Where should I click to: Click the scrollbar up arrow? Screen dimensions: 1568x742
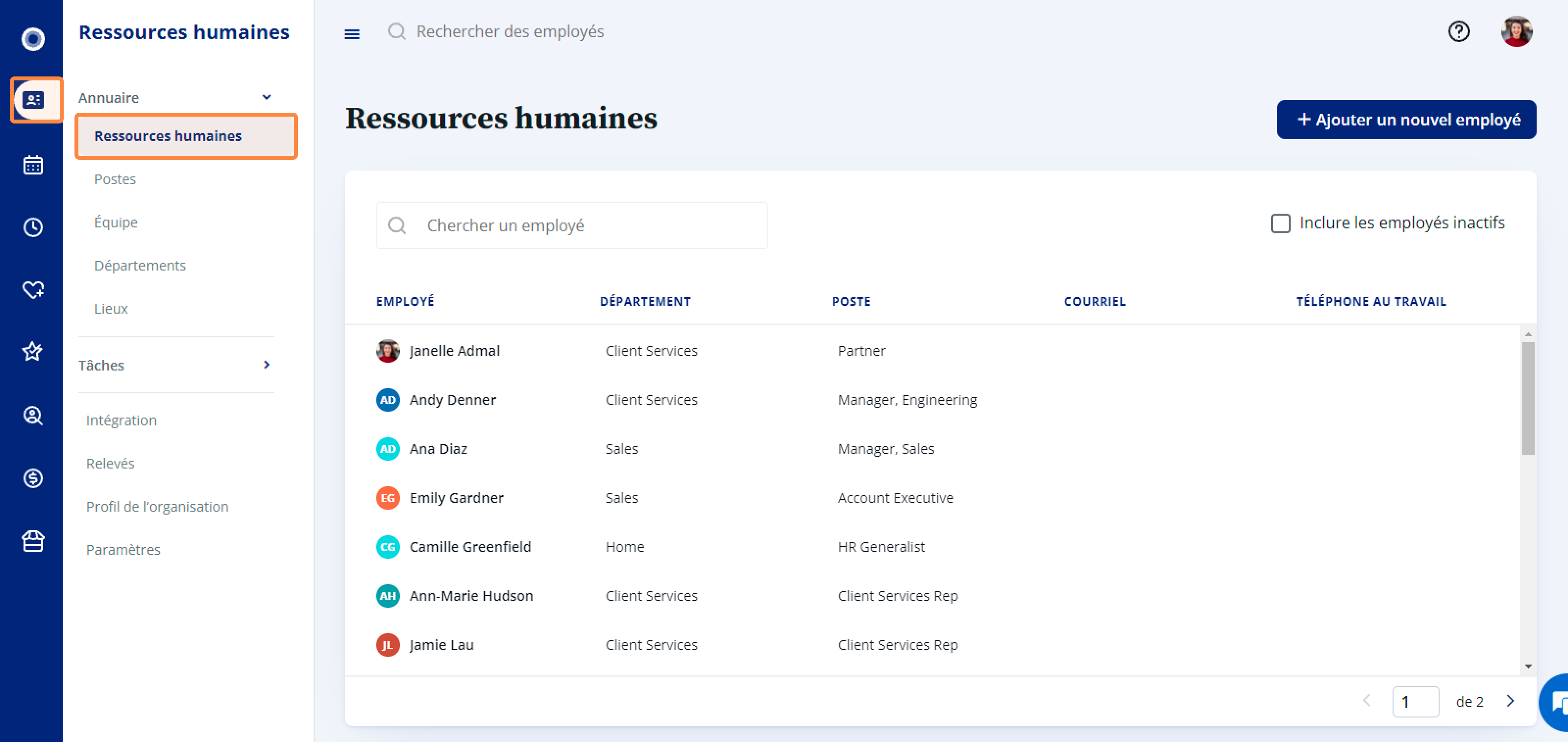1528,334
